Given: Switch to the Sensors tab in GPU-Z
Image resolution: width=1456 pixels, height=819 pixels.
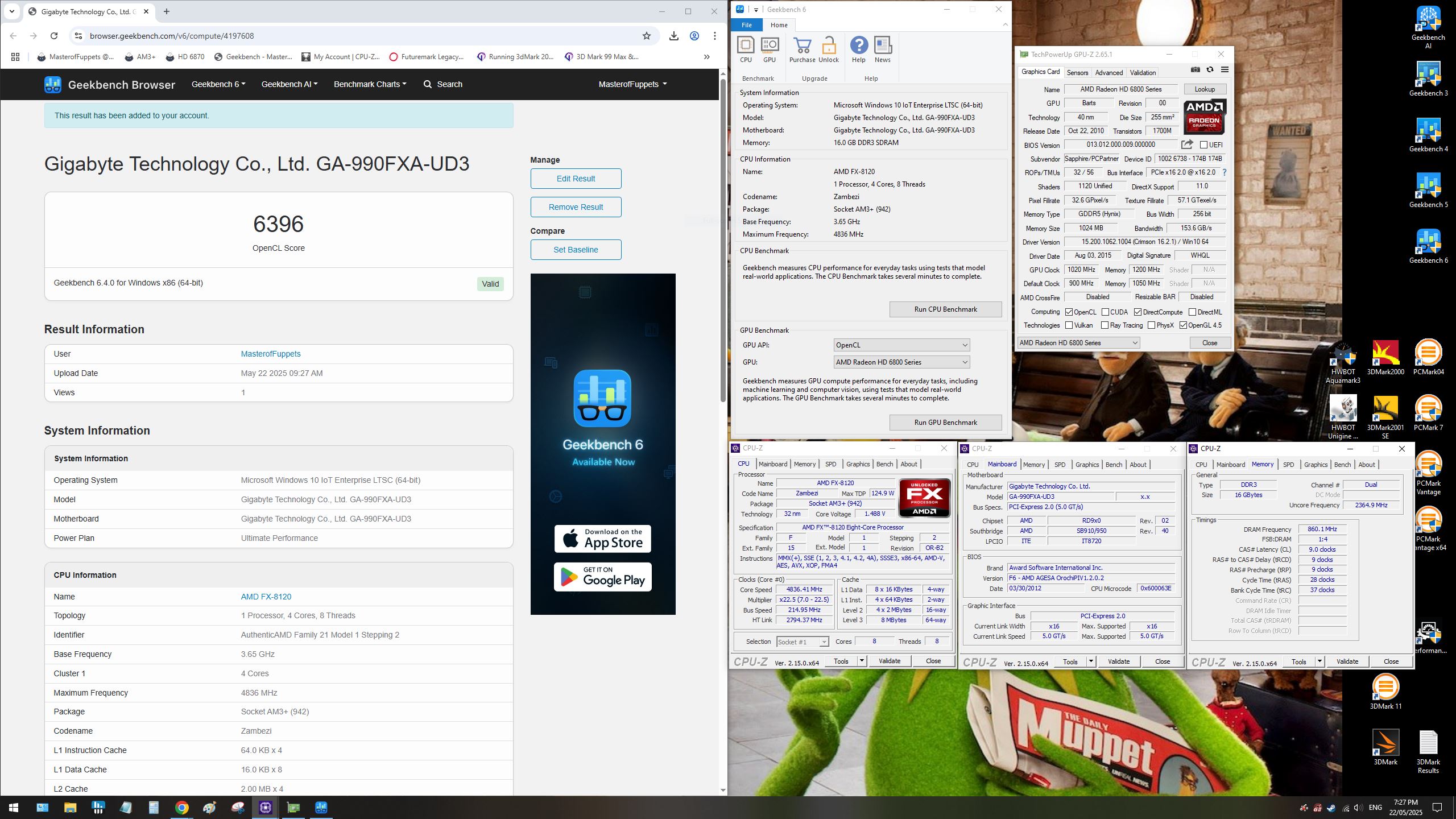Looking at the screenshot, I should click(1077, 73).
